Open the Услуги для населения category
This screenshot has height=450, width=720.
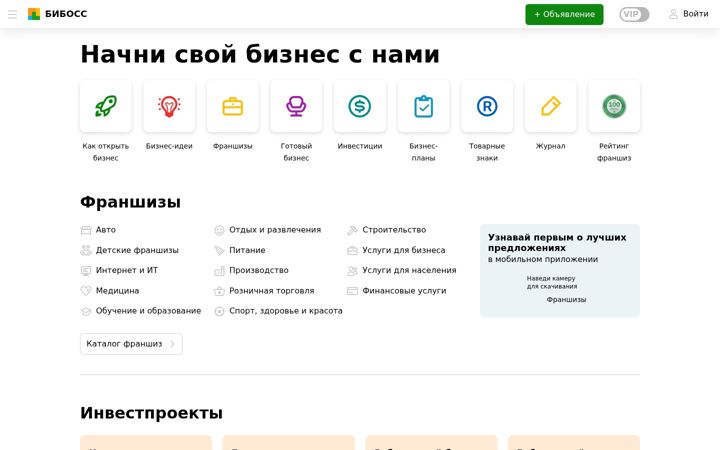pyautogui.click(x=409, y=270)
